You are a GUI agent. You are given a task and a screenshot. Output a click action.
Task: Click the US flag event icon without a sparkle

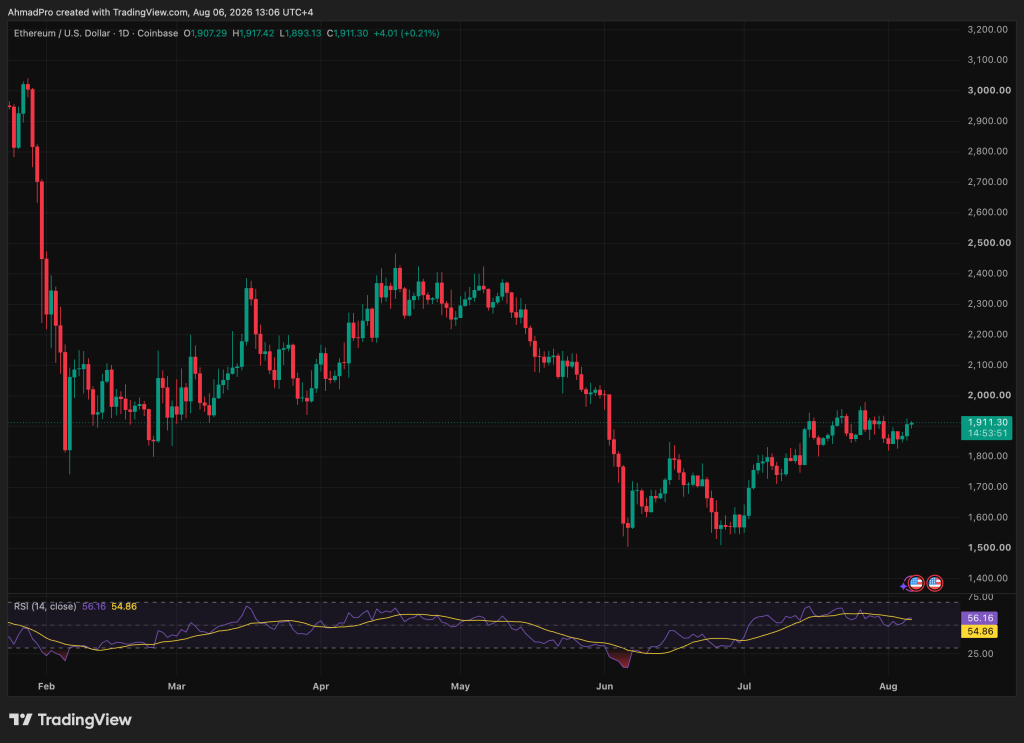(x=935, y=583)
